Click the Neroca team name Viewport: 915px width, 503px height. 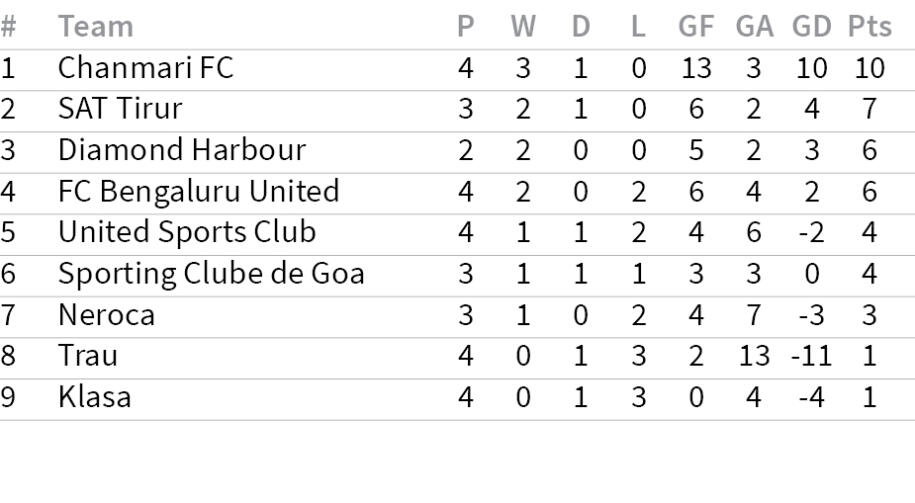[x=107, y=315]
